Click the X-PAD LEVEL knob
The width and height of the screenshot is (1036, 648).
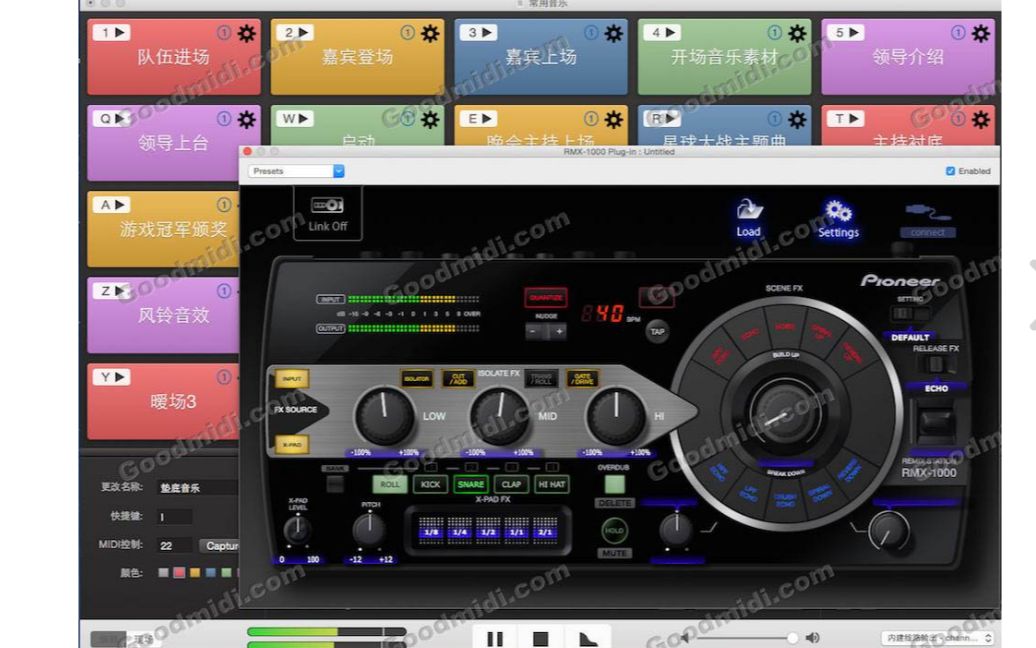pyautogui.click(x=298, y=530)
